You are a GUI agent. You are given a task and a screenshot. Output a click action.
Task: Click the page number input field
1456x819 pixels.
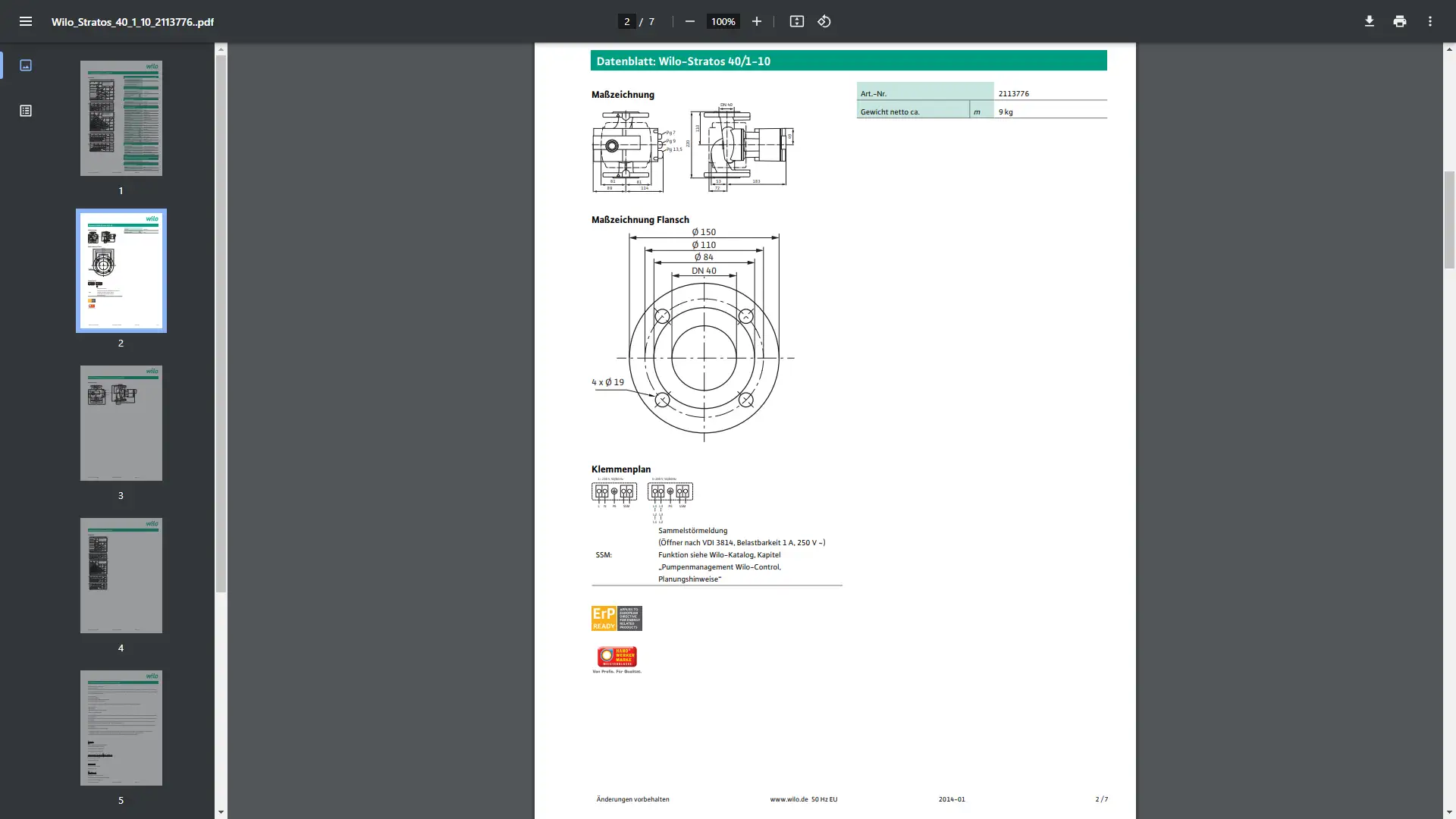626,21
